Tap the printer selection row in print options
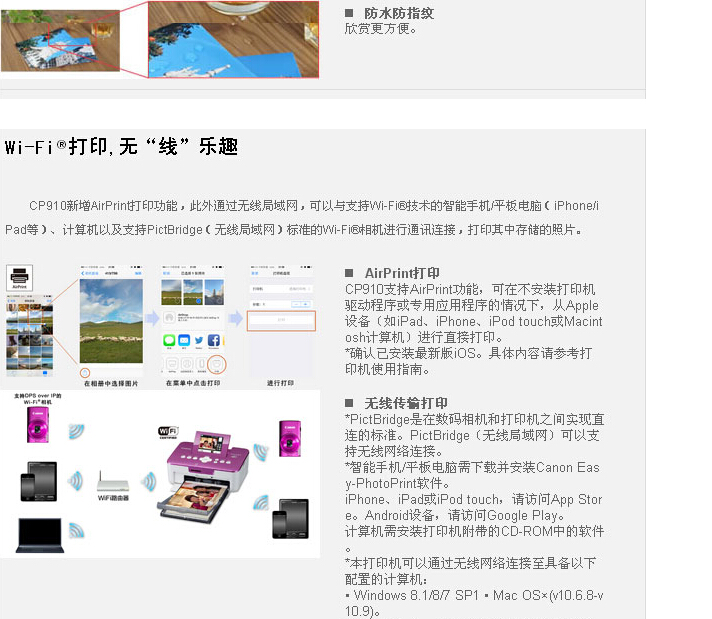 coord(281,289)
